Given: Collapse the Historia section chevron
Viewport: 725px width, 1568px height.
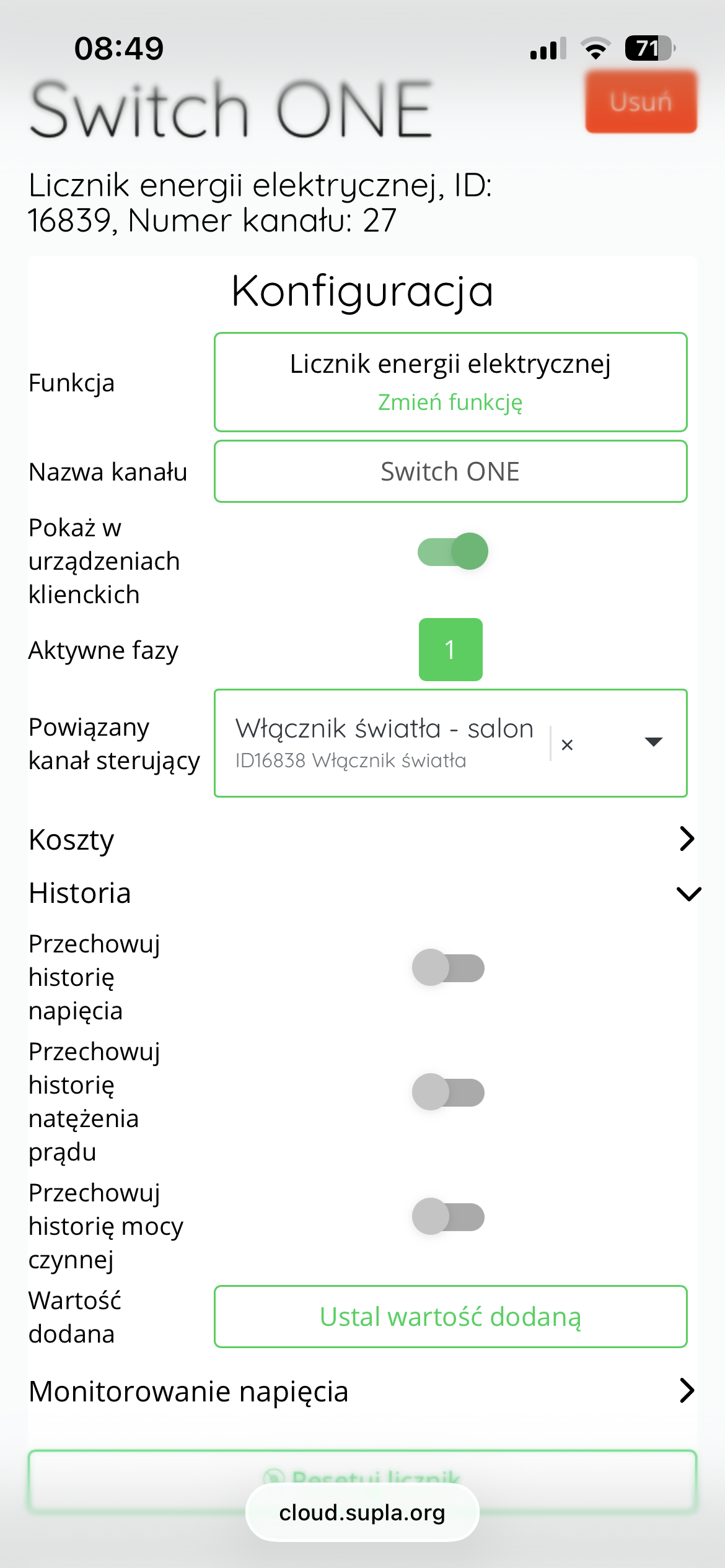Looking at the screenshot, I should click(x=688, y=894).
